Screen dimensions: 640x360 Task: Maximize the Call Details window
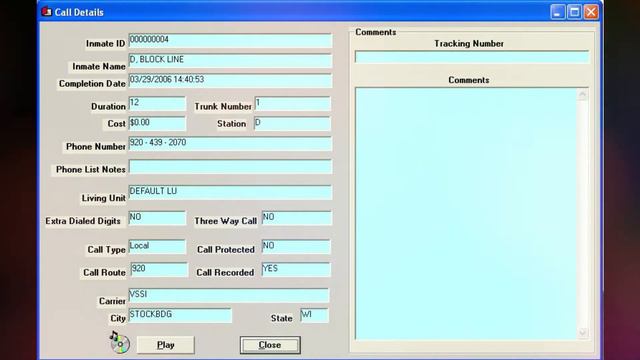pos(574,12)
